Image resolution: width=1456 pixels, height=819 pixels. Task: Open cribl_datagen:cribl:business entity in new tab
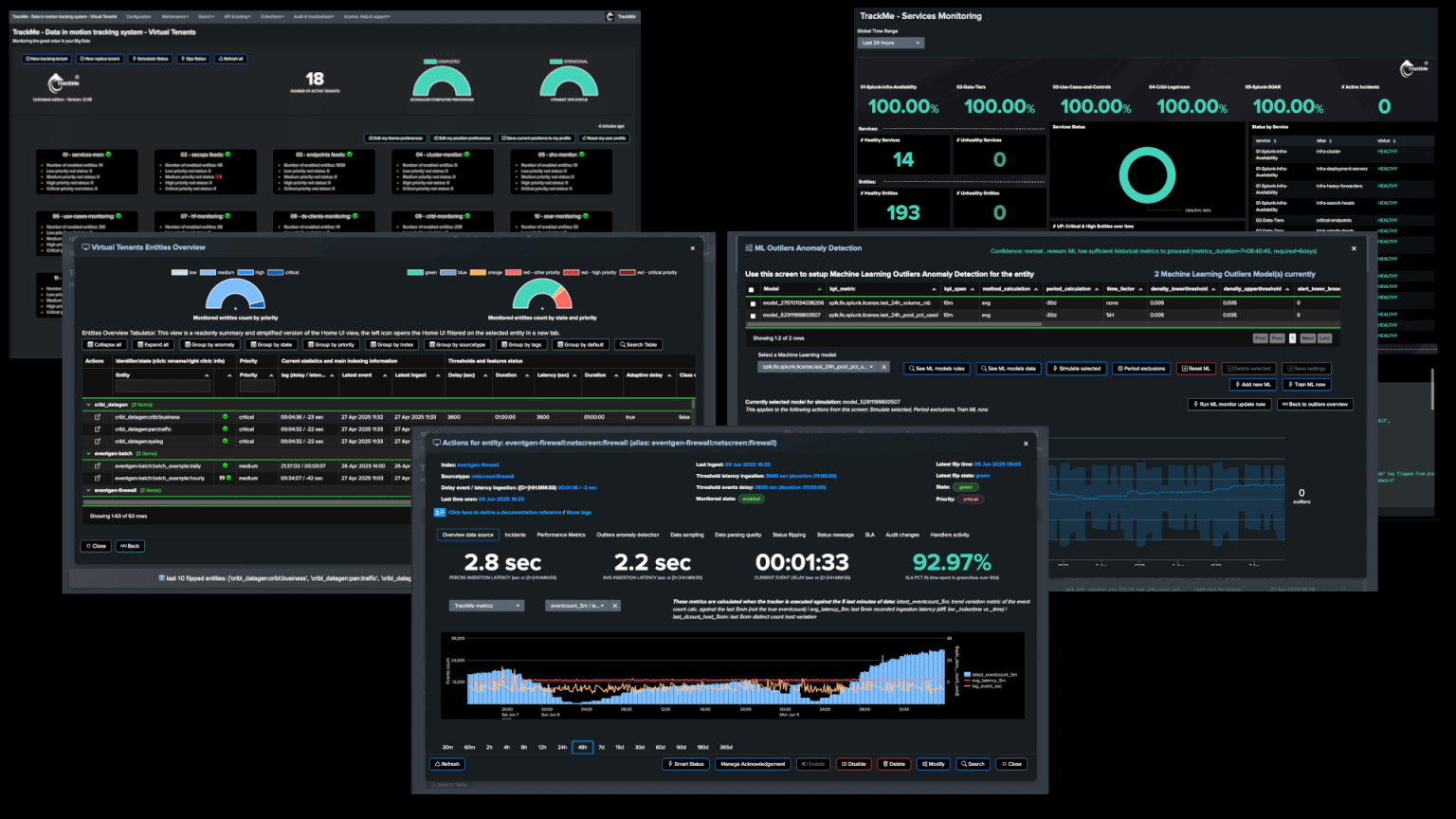point(97,417)
